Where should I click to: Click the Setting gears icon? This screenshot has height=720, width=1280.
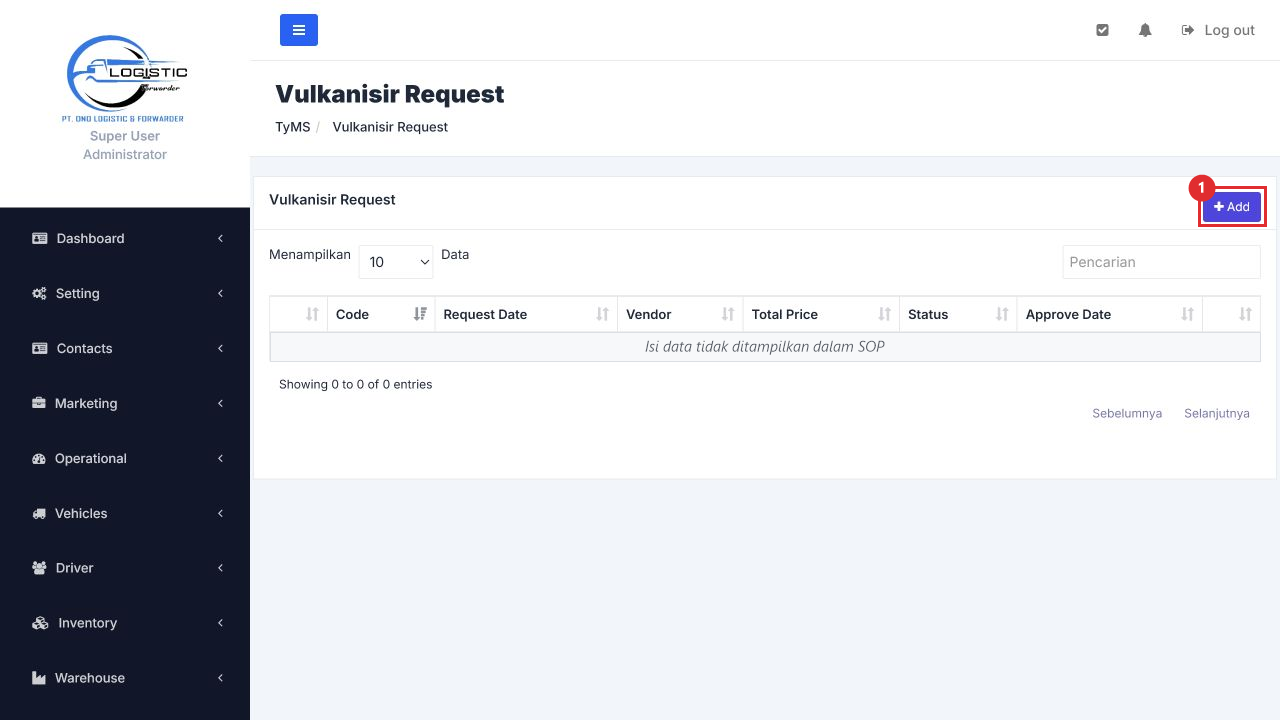39,293
